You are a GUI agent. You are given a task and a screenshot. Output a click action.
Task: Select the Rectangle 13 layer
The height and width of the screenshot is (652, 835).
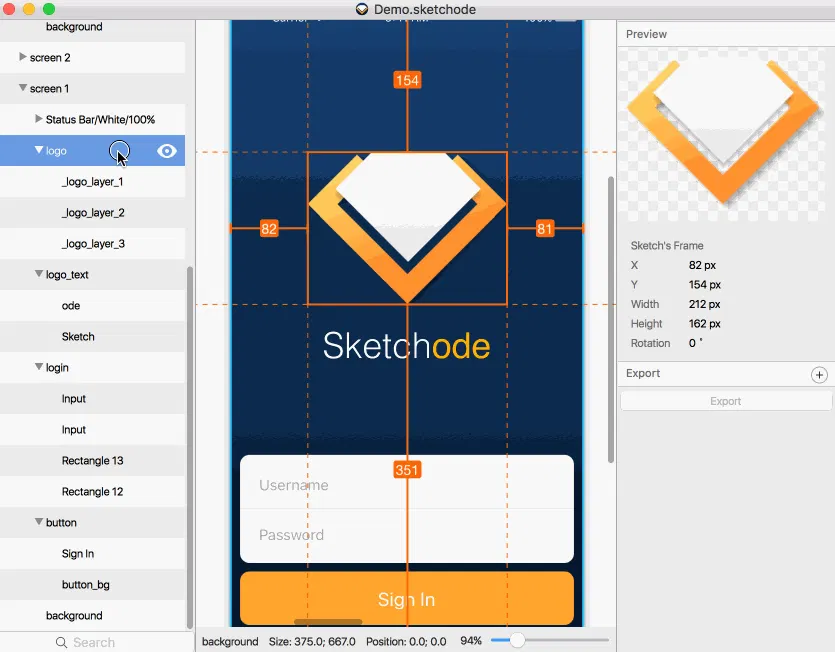93,461
